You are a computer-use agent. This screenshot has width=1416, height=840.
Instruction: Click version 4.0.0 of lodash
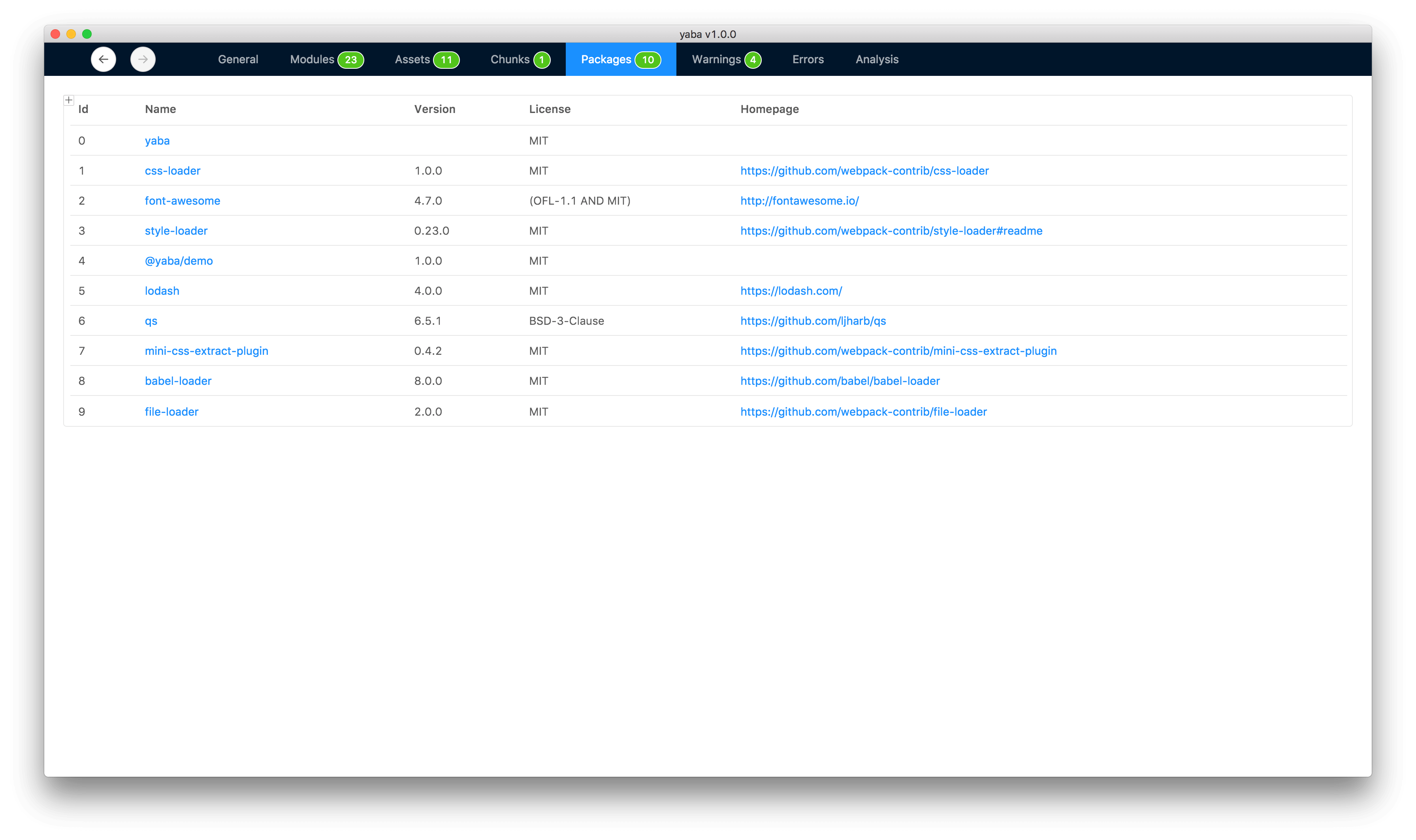coord(428,290)
